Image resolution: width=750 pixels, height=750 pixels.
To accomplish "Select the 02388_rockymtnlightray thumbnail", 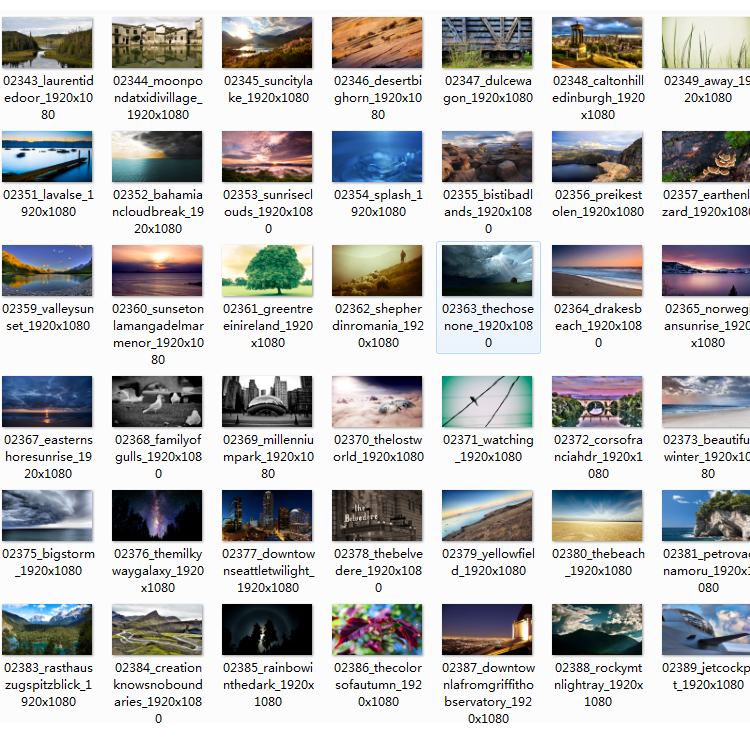I will (x=597, y=629).
